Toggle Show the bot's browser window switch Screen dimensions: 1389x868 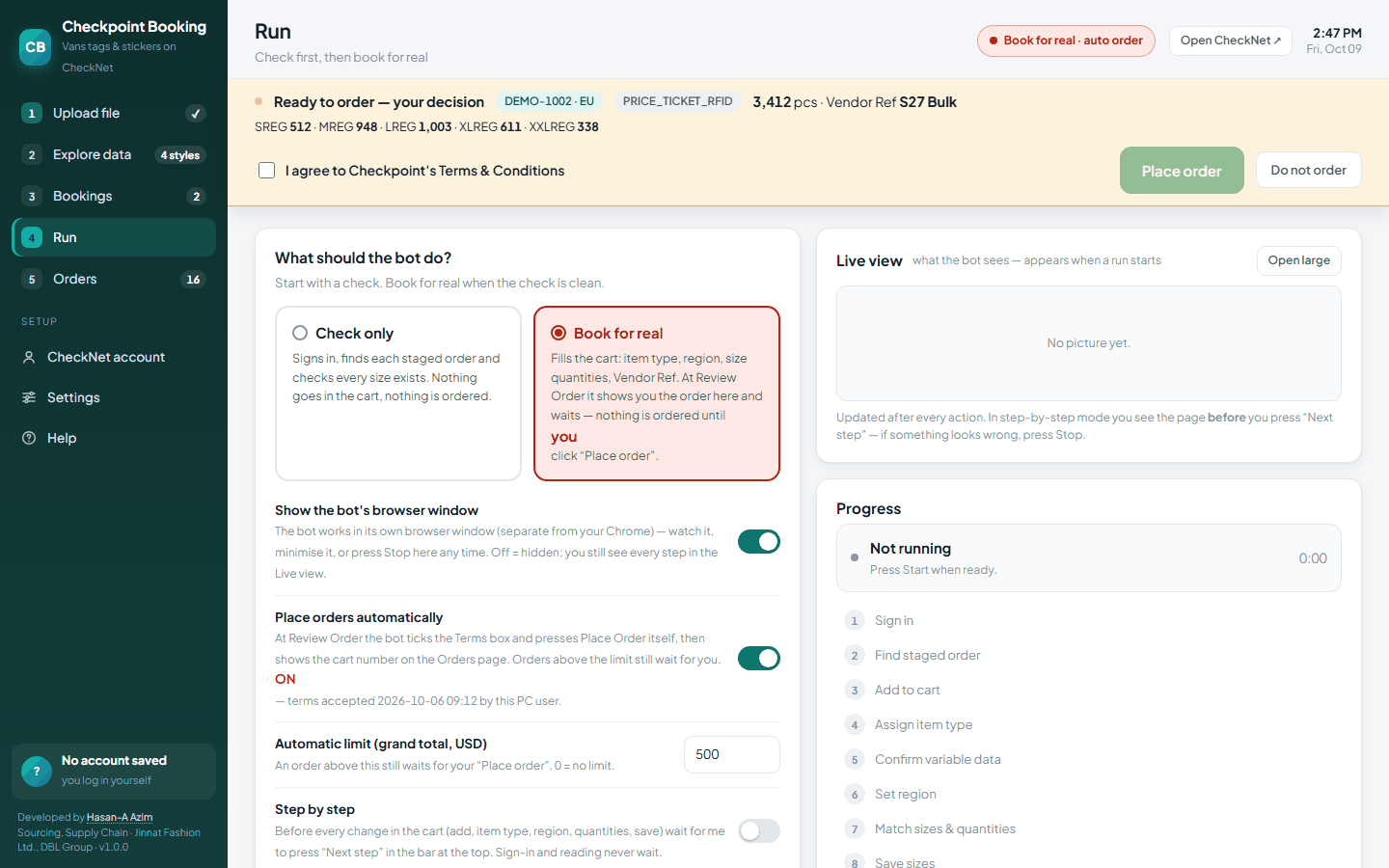[x=759, y=542]
